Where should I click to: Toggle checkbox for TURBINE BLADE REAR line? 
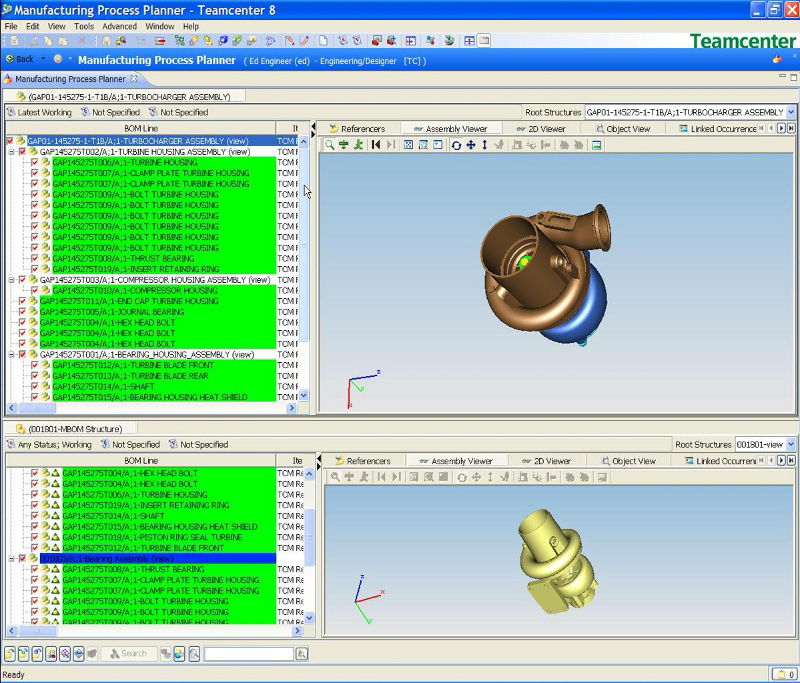pos(35,376)
